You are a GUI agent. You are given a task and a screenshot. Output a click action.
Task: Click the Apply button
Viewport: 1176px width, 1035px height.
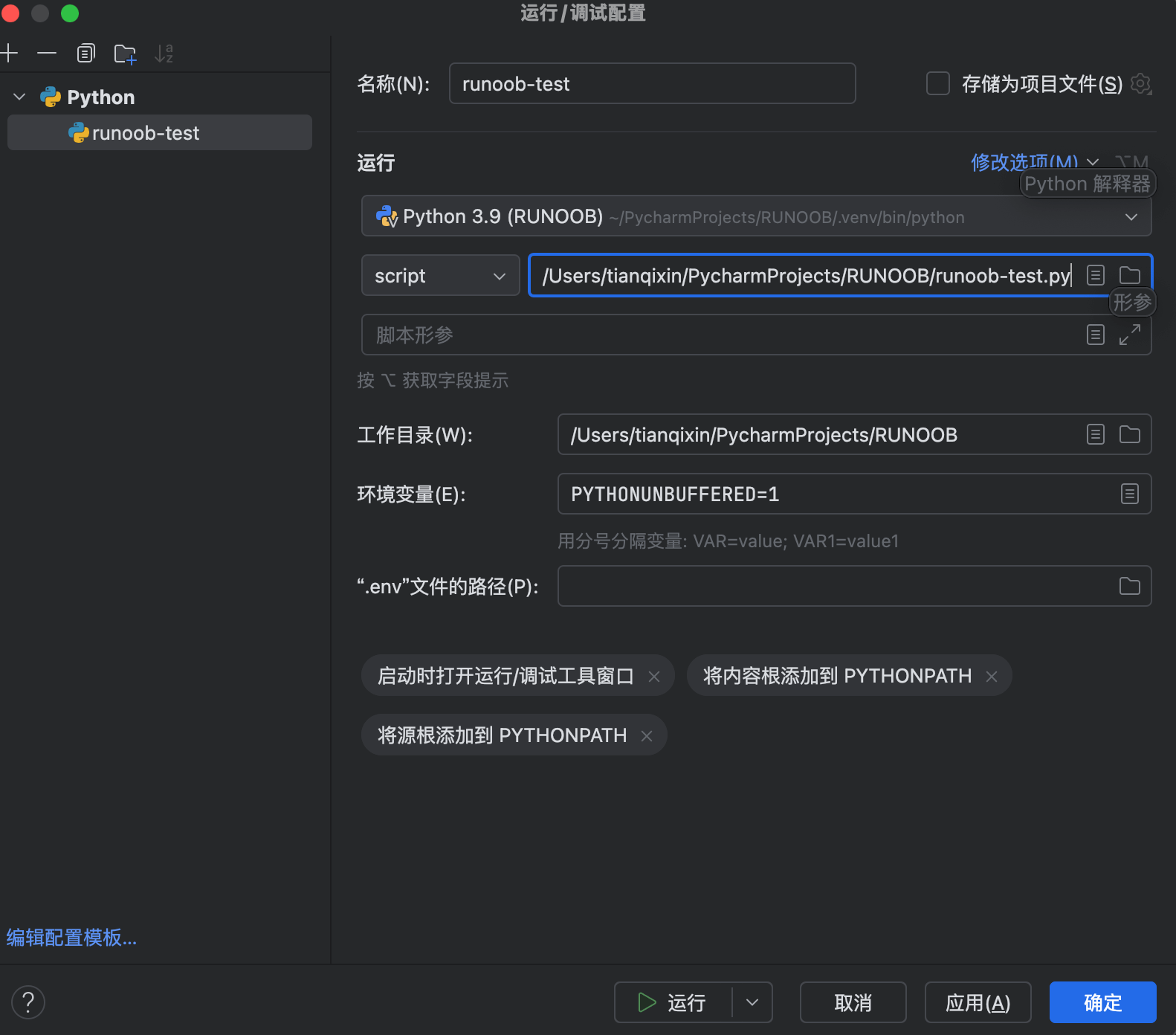977,1003
